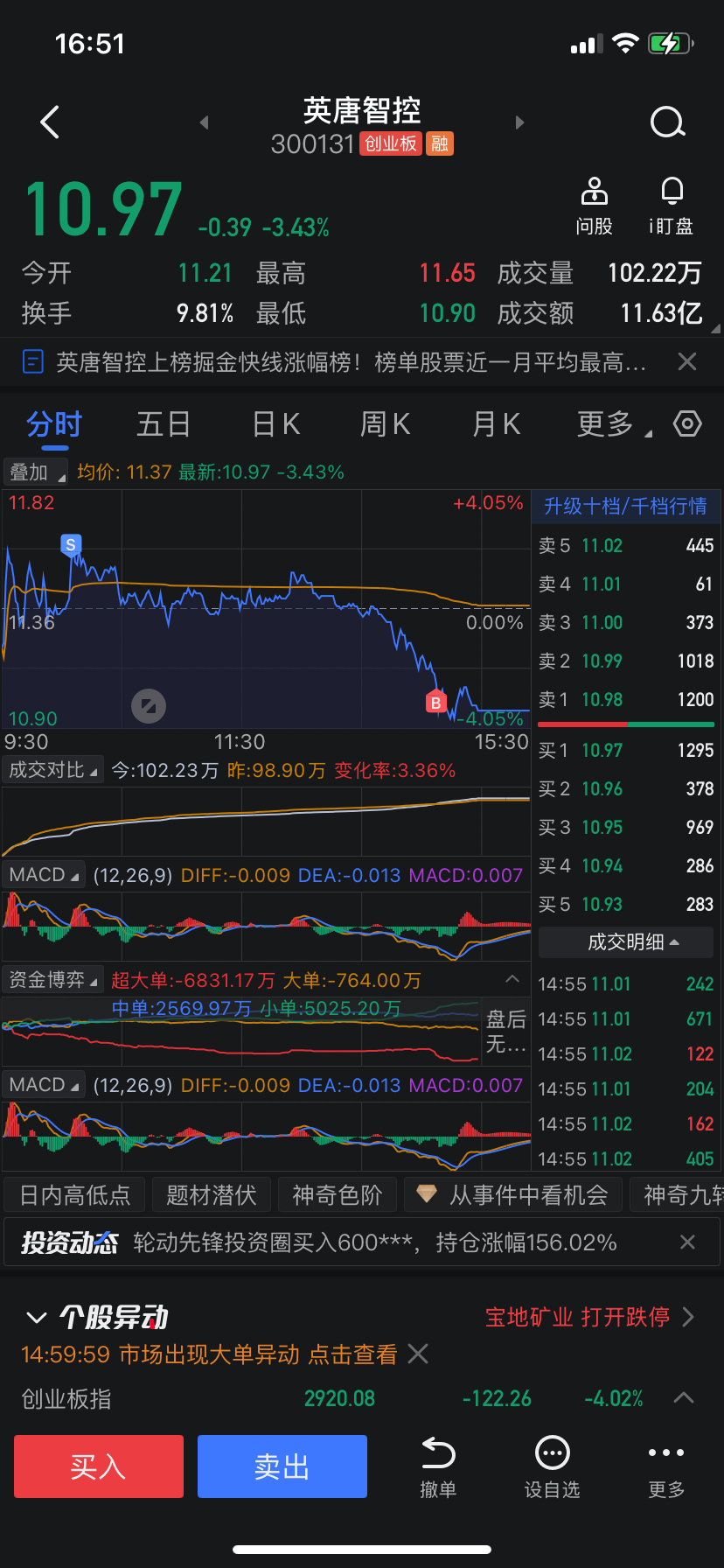This screenshot has height=1568, width=724.
Task: Tap the intraday price chart area
Action: [x=266, y=609]
